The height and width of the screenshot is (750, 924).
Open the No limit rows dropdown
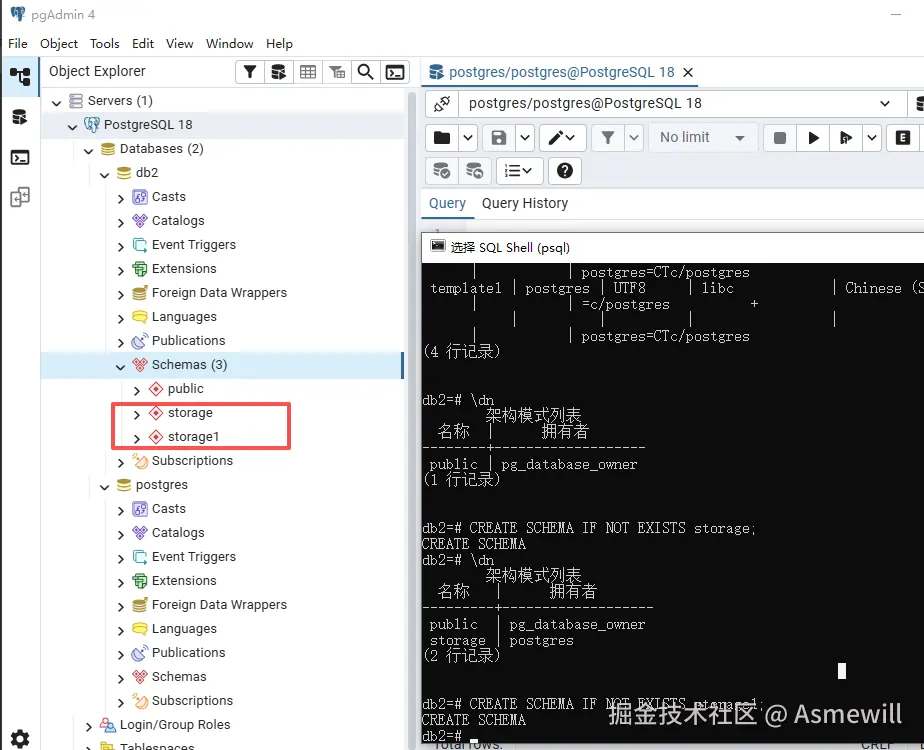pyautogui.click(x=703, y=138)
